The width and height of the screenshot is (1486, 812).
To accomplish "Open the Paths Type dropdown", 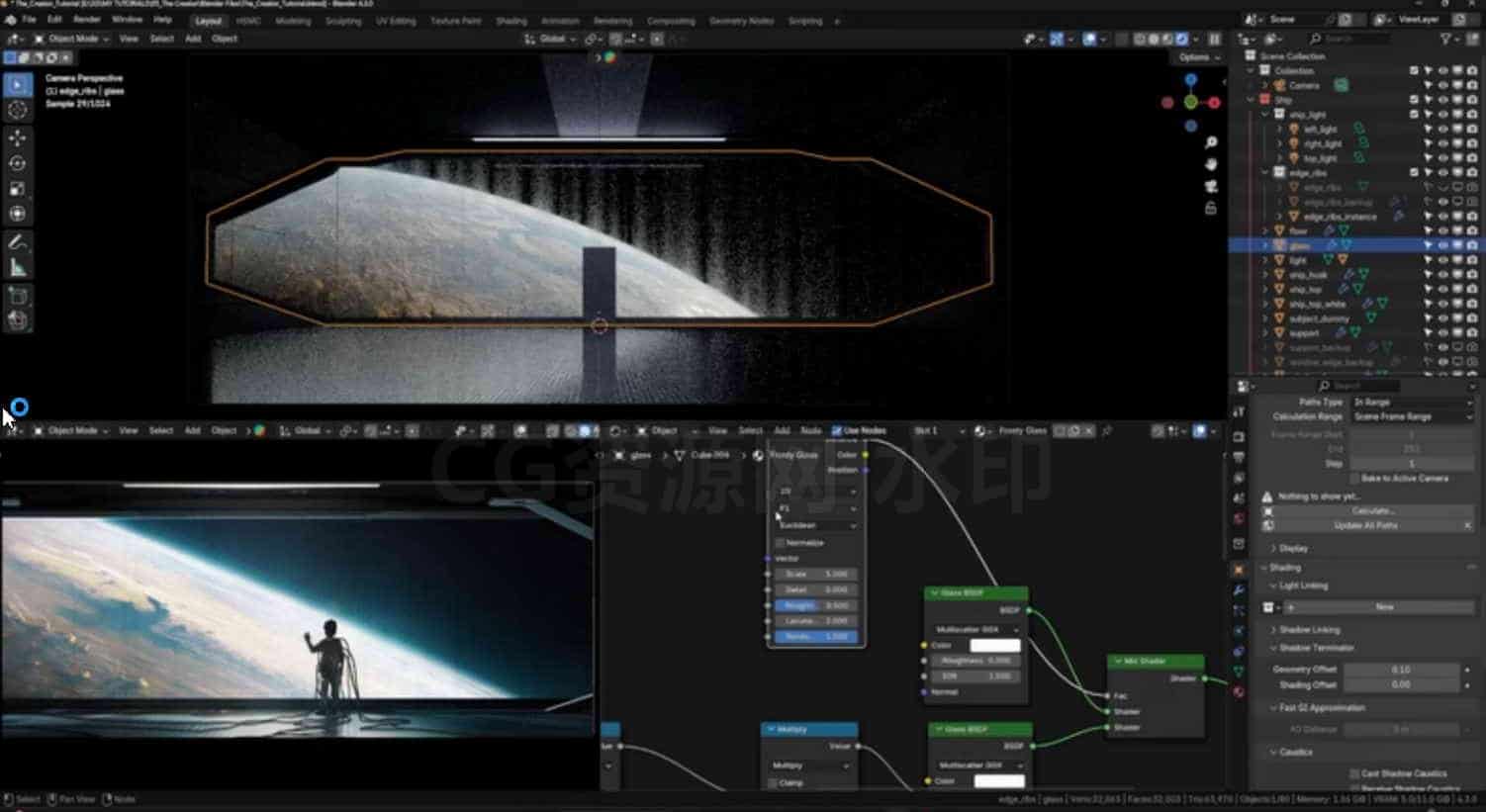I will [x=1412, y=403].
